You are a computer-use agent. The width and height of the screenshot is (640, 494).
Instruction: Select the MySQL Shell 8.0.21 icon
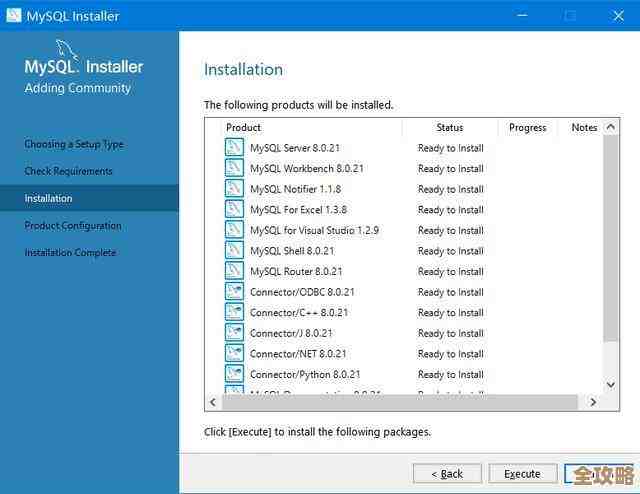click(234, 251)
